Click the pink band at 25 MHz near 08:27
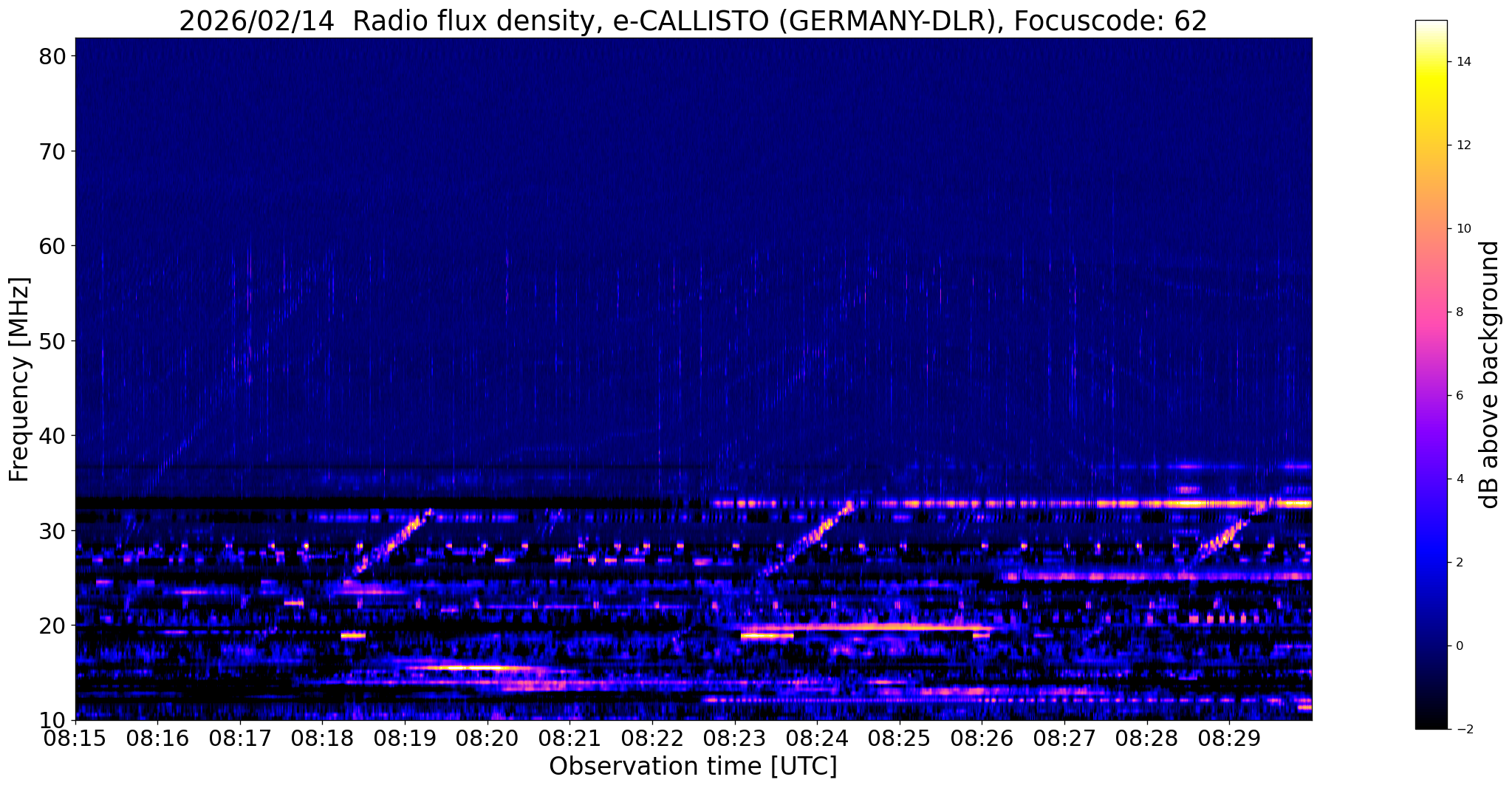Screen dimensions: 1512x788 [1156, 576]
